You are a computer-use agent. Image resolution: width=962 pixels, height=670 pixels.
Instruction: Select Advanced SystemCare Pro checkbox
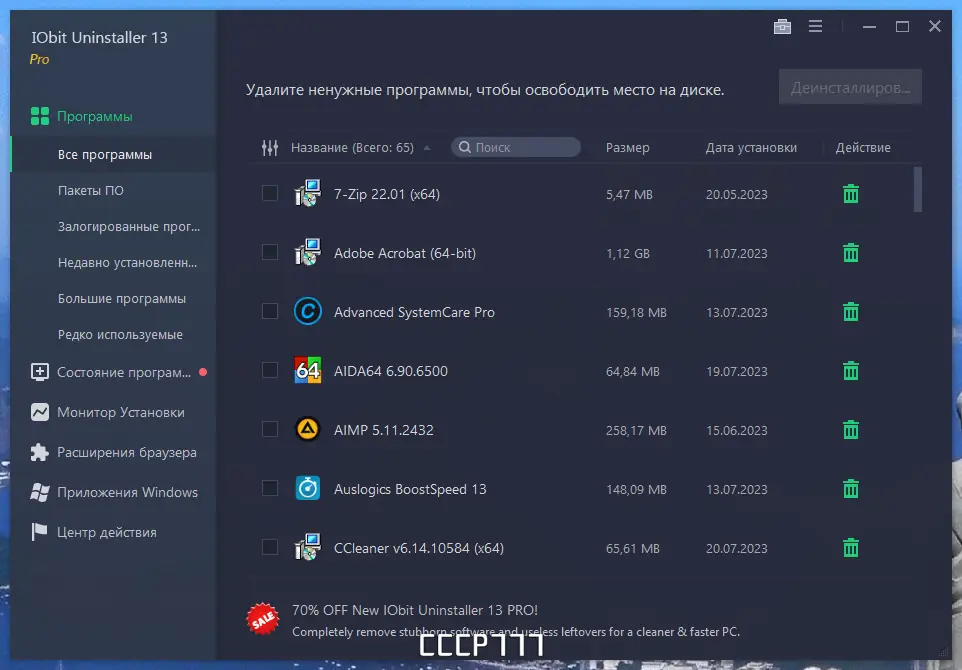click(x=270, y=311)
